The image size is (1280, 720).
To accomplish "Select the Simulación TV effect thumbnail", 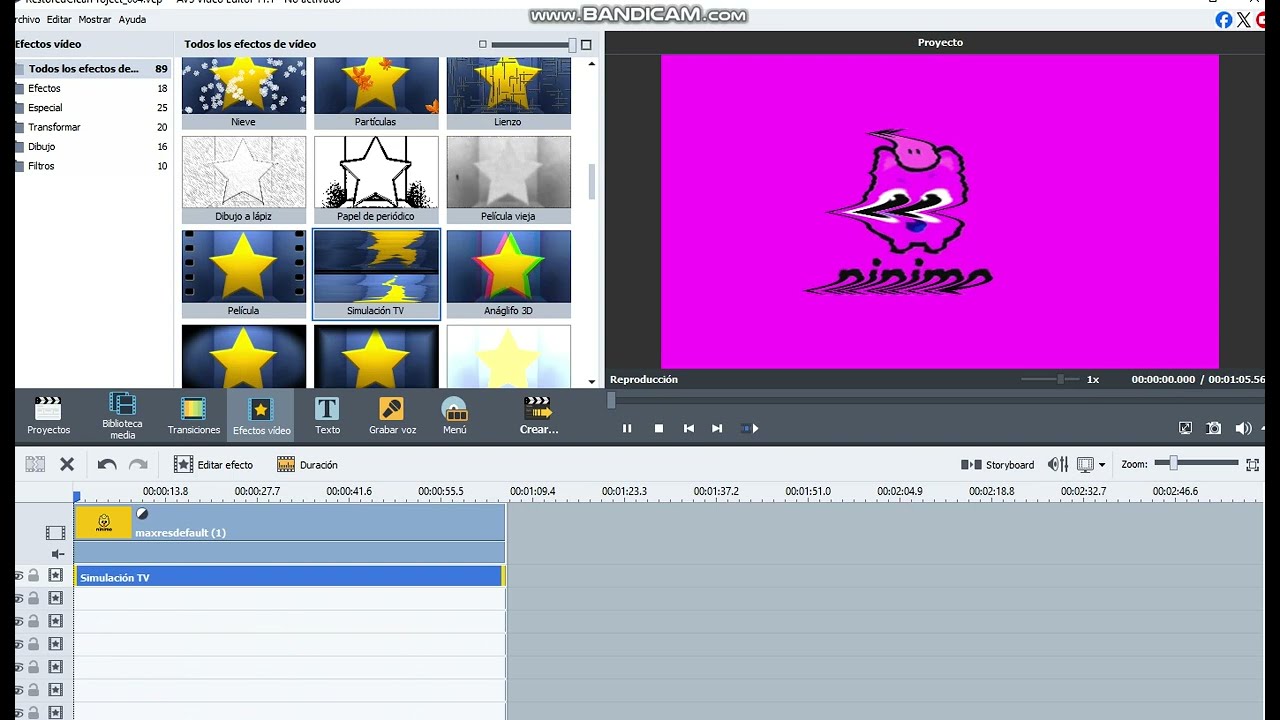I will pyautogui.click(x=376, y=274).
